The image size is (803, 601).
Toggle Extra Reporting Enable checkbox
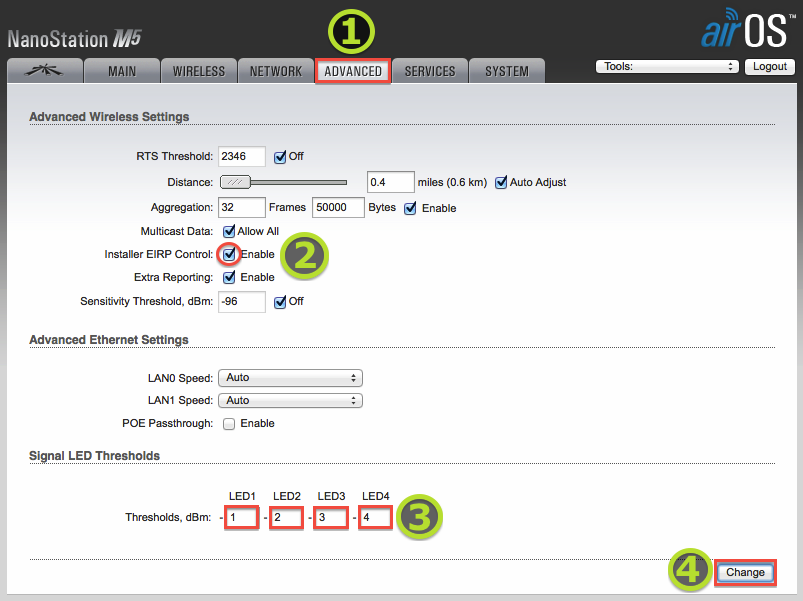(229, 277)
